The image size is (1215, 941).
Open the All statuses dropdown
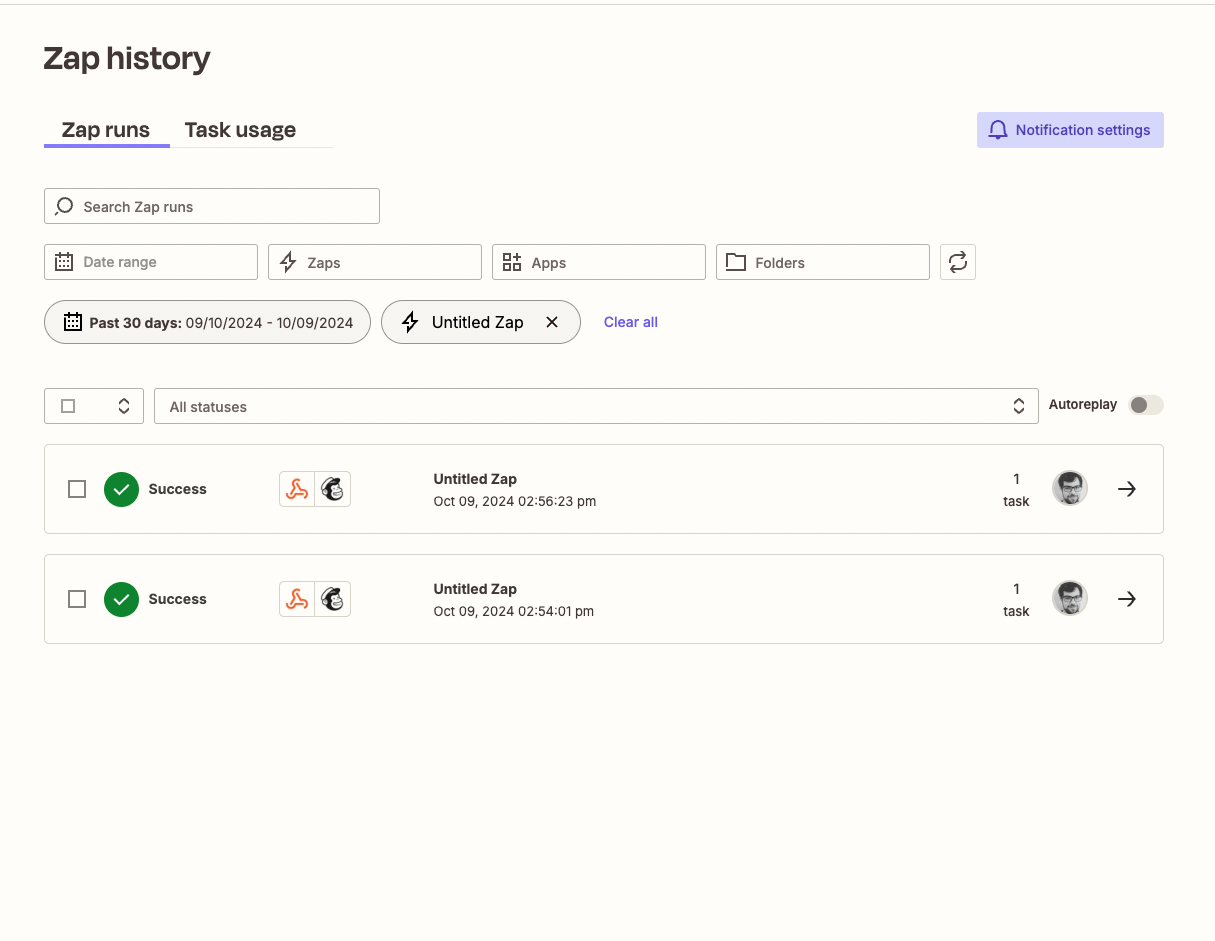coord(597,406)
